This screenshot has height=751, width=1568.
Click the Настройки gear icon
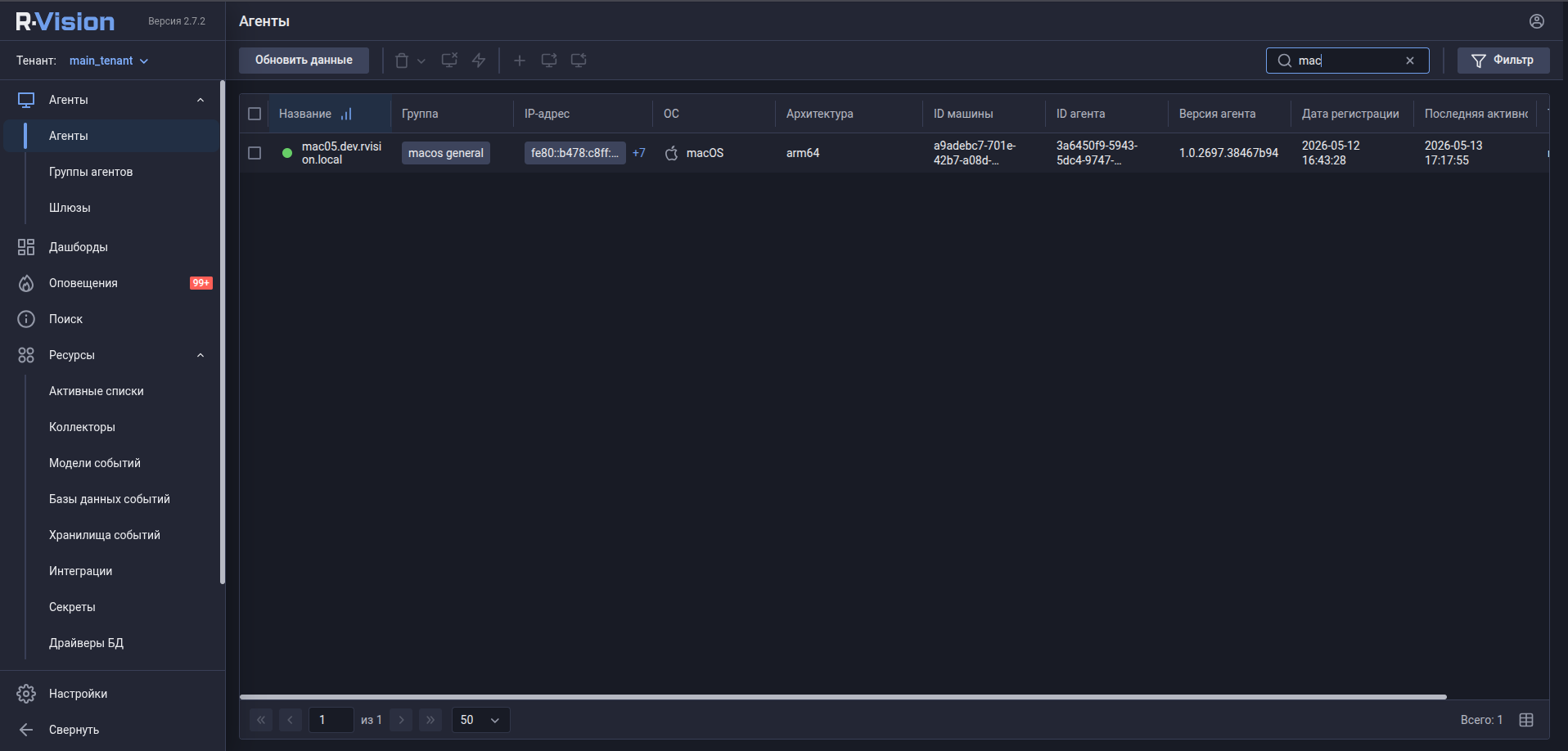pyautogui.click(x=26, y=694)
